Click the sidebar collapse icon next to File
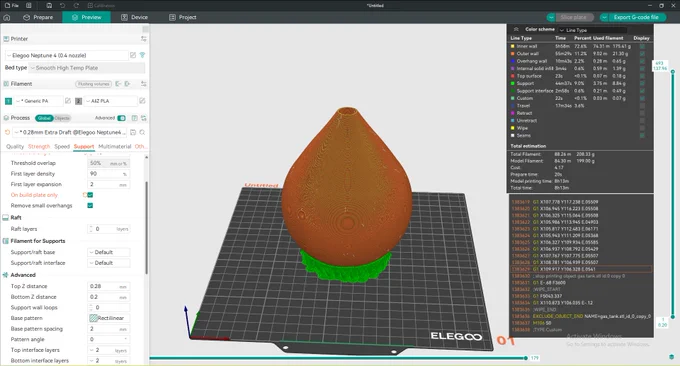680x366 pixels. point(29,5)
